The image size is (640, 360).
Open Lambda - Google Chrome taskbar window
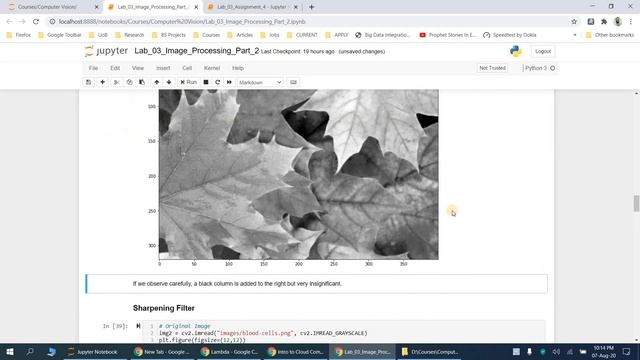230,351
